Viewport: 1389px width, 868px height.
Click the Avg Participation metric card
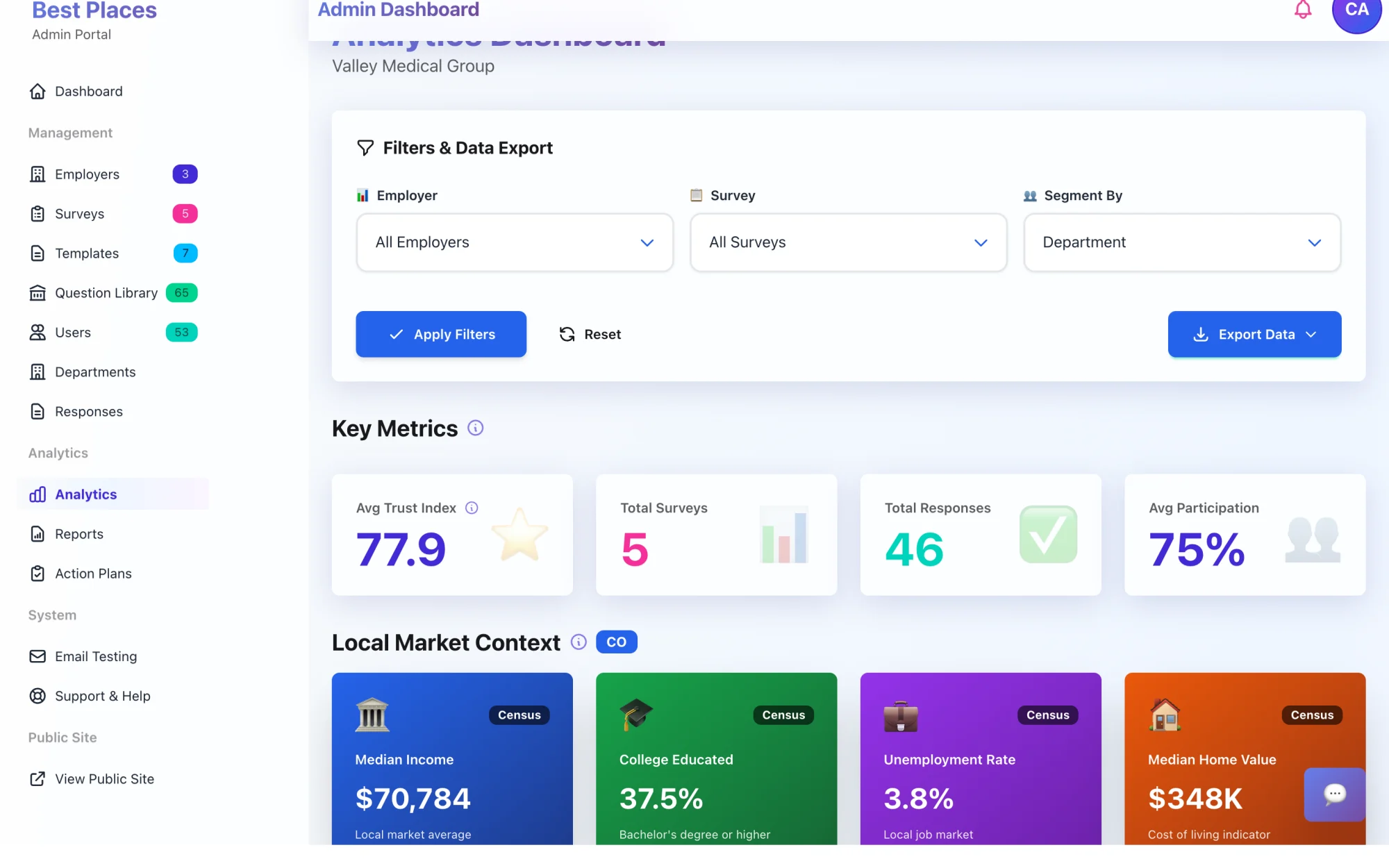tap(1245, 535)
